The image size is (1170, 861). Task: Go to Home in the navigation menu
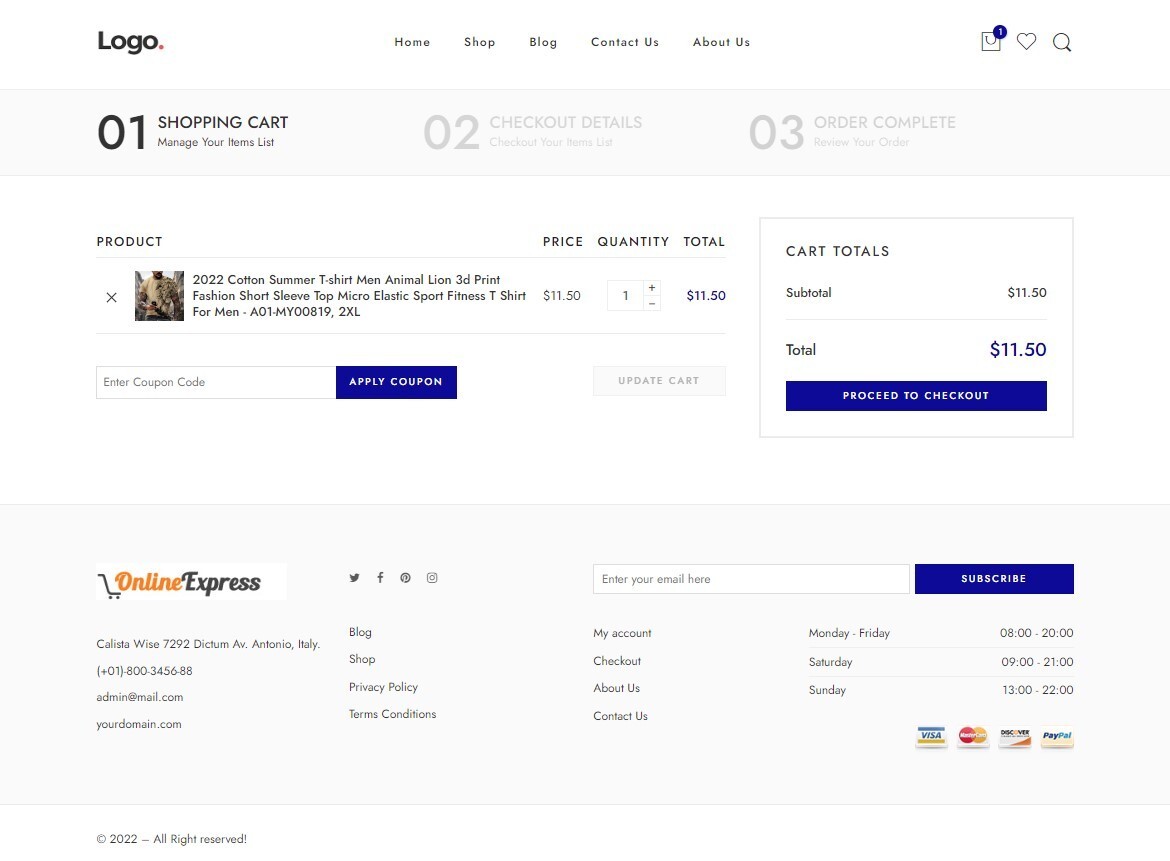(412, 42)
